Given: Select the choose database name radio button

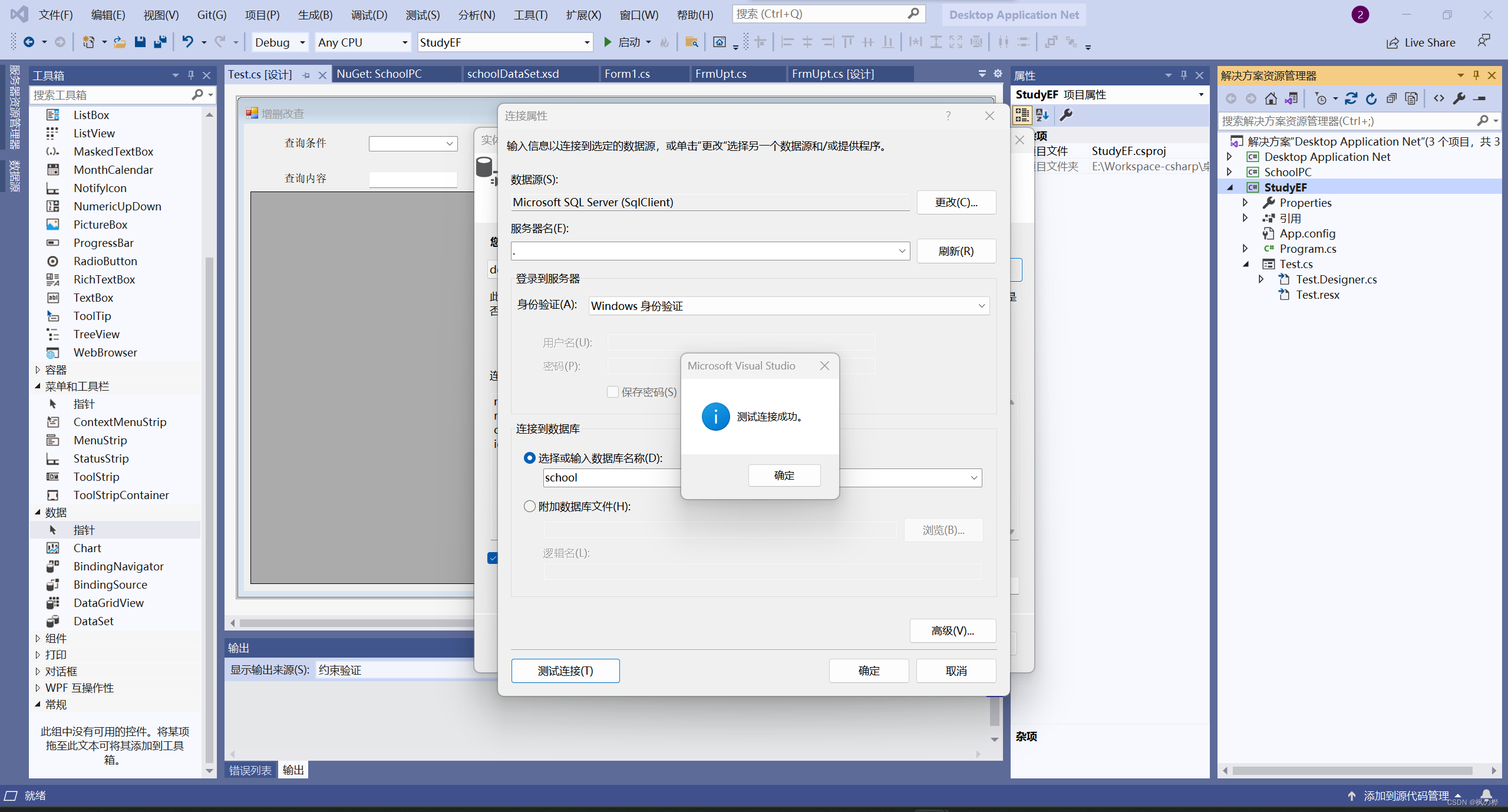Looking at the screenshot, I should [529, 458].
